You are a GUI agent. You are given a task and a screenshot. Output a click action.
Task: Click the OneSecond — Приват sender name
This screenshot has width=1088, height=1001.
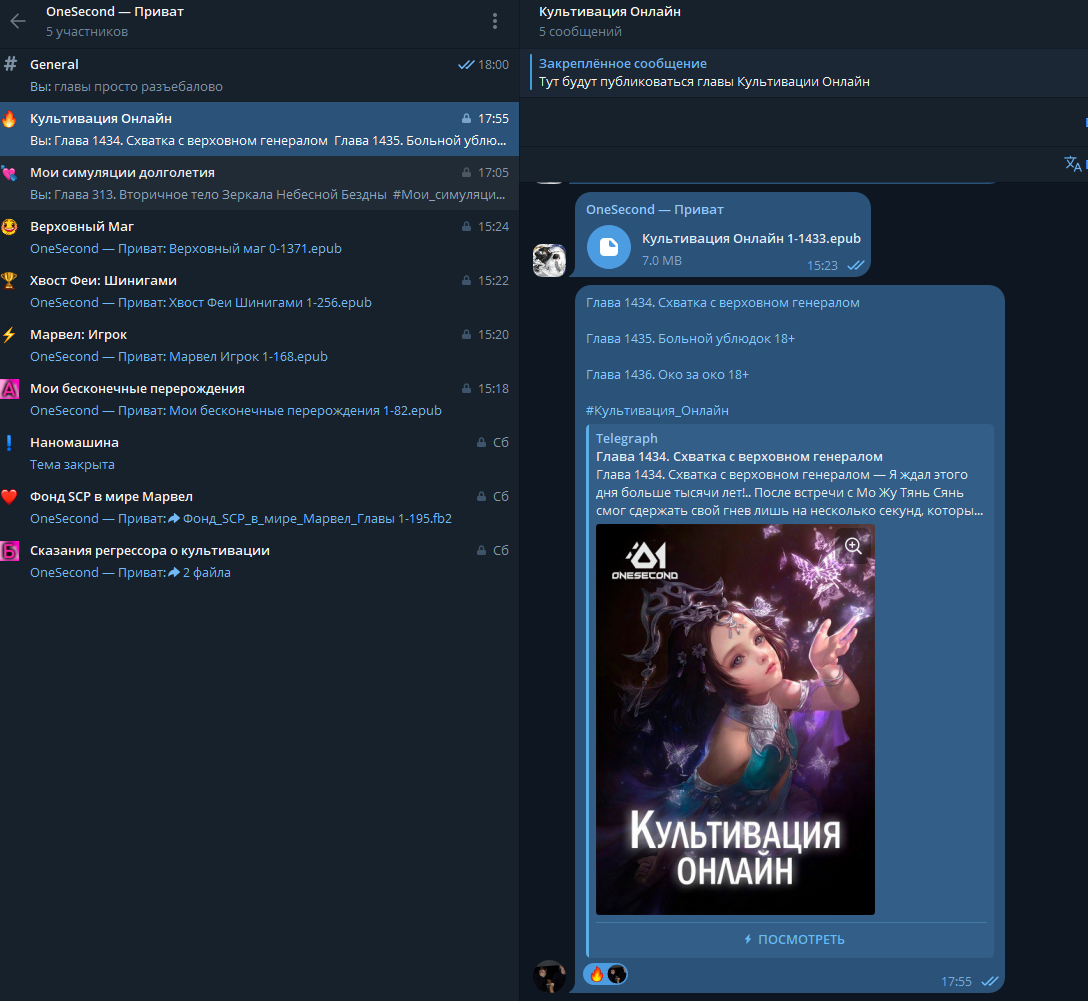[654, 209]
